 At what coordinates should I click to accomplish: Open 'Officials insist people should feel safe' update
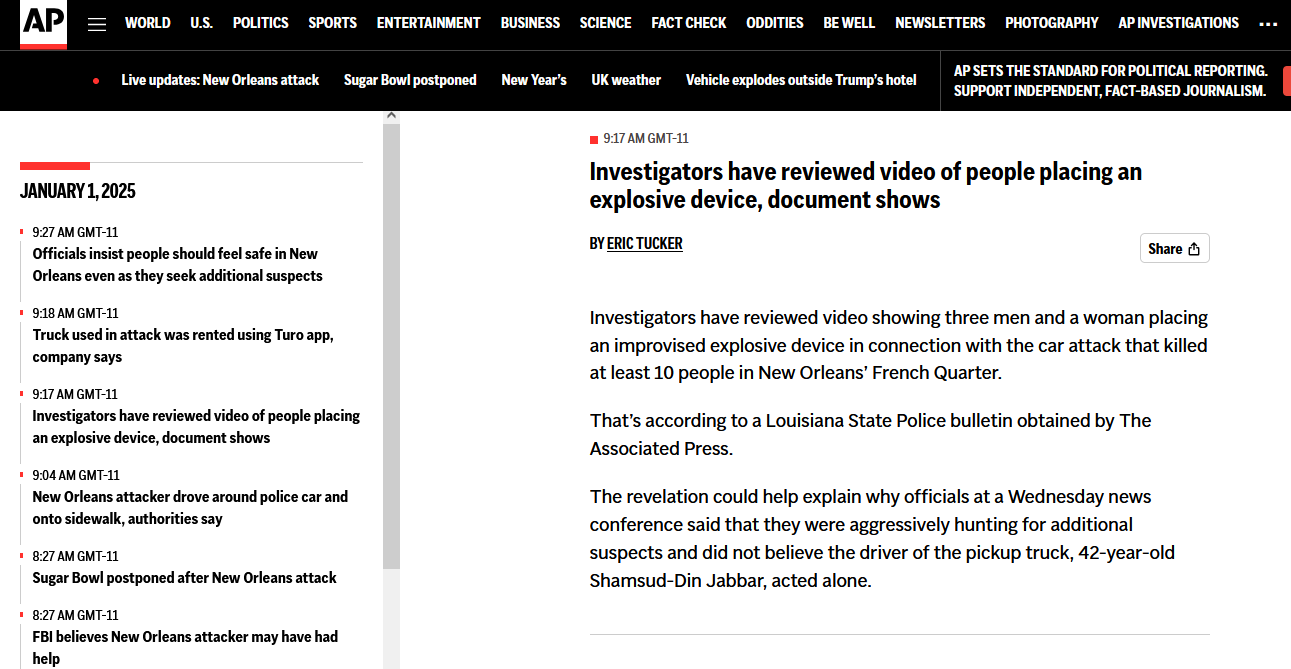point(177,265)
